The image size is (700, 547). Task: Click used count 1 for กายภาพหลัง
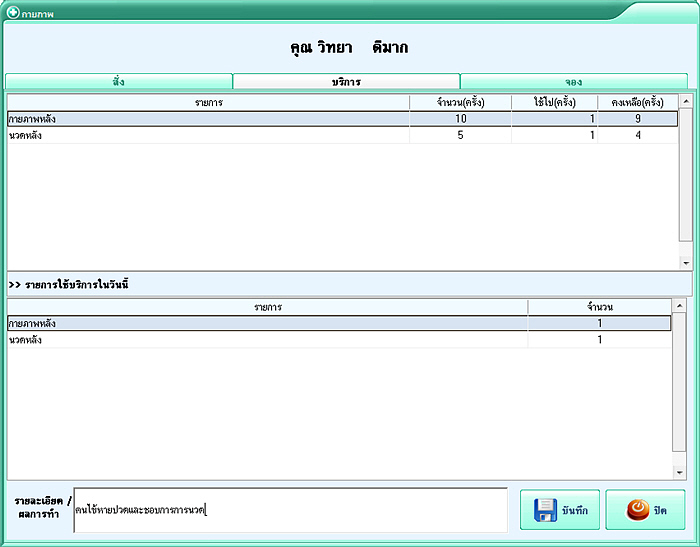tap(554, 119)
